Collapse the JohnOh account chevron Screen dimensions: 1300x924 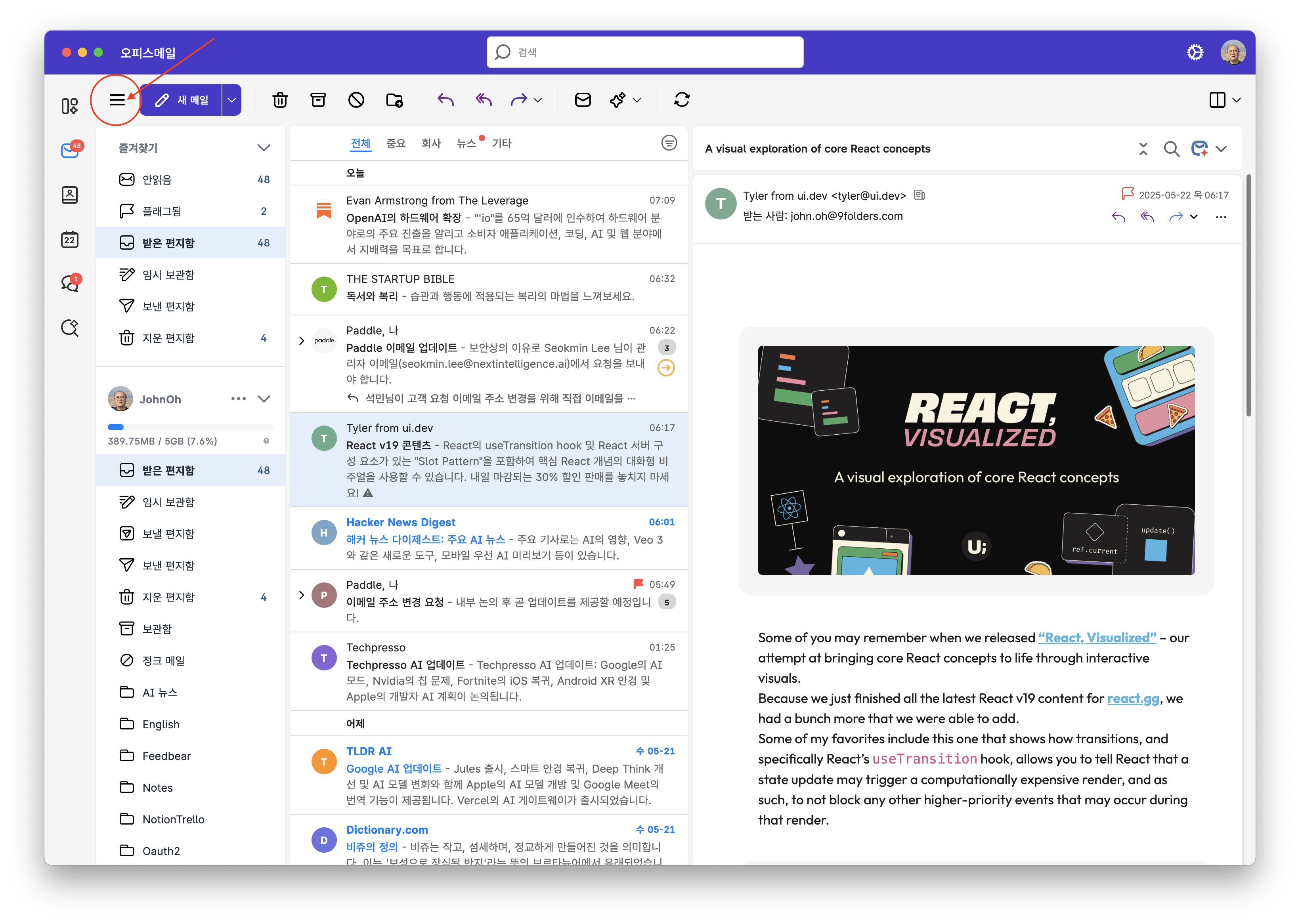pyautogui.click(x=264, y=399)
